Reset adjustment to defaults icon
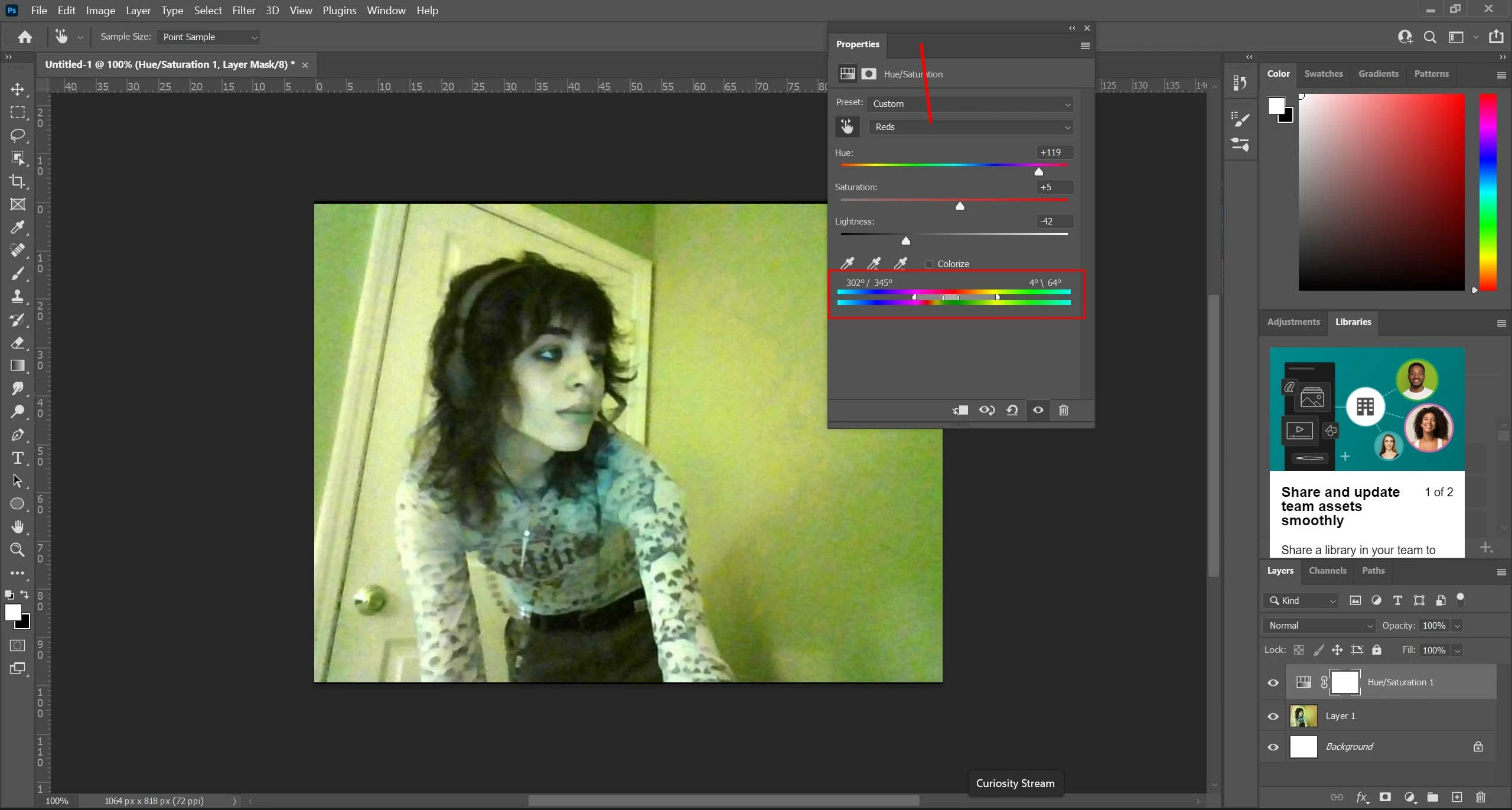Screen dimensions: 1512x810 1012,410
